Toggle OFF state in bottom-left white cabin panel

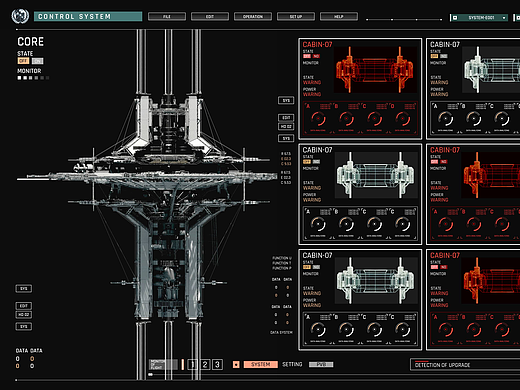(x=307, y=267)
